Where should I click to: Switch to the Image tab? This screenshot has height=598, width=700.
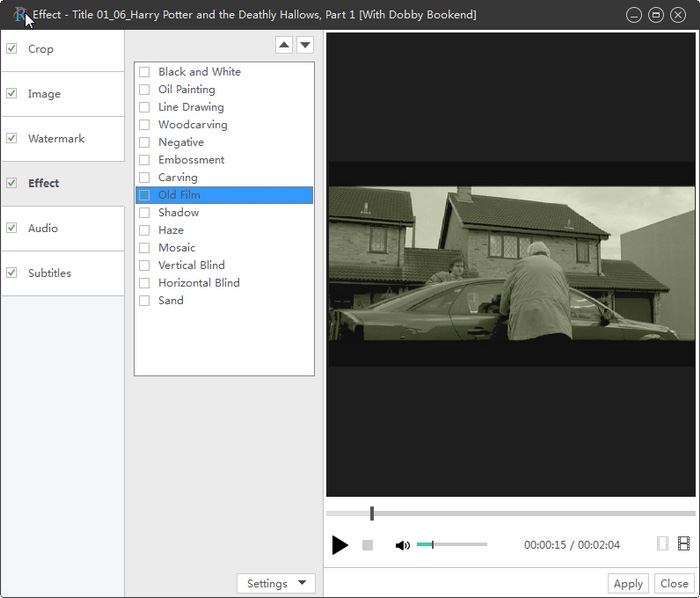[x=62, y=94]
